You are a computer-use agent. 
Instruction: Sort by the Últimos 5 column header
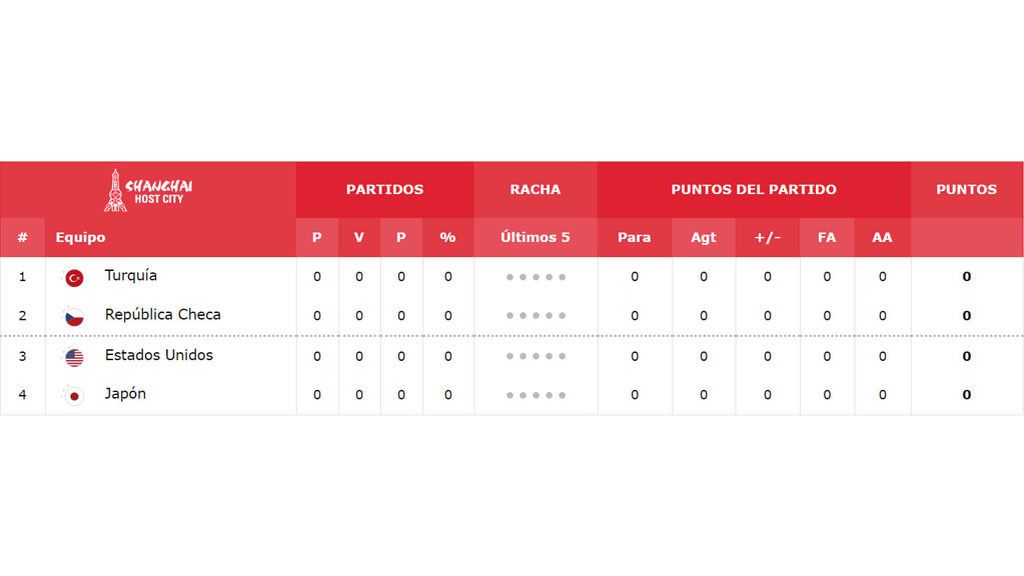click(536, 237)
